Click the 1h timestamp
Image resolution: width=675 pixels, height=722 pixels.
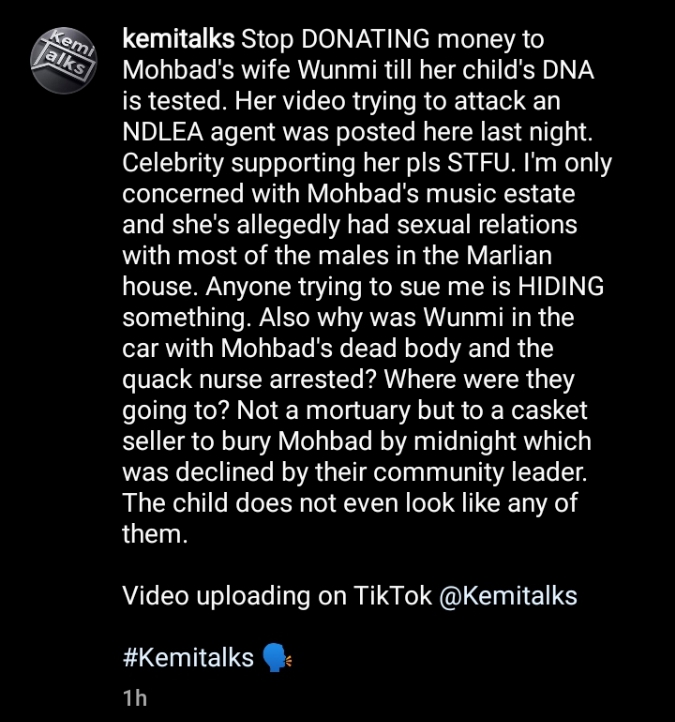(x=135, y=698)
